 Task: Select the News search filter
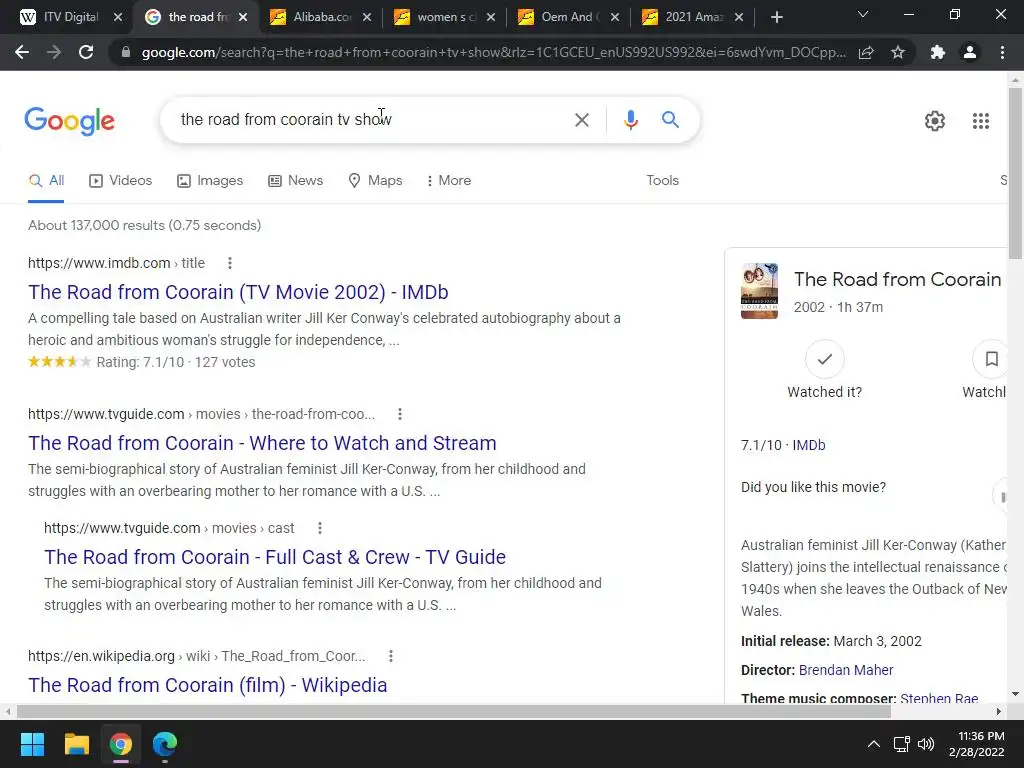click(296, 180)
